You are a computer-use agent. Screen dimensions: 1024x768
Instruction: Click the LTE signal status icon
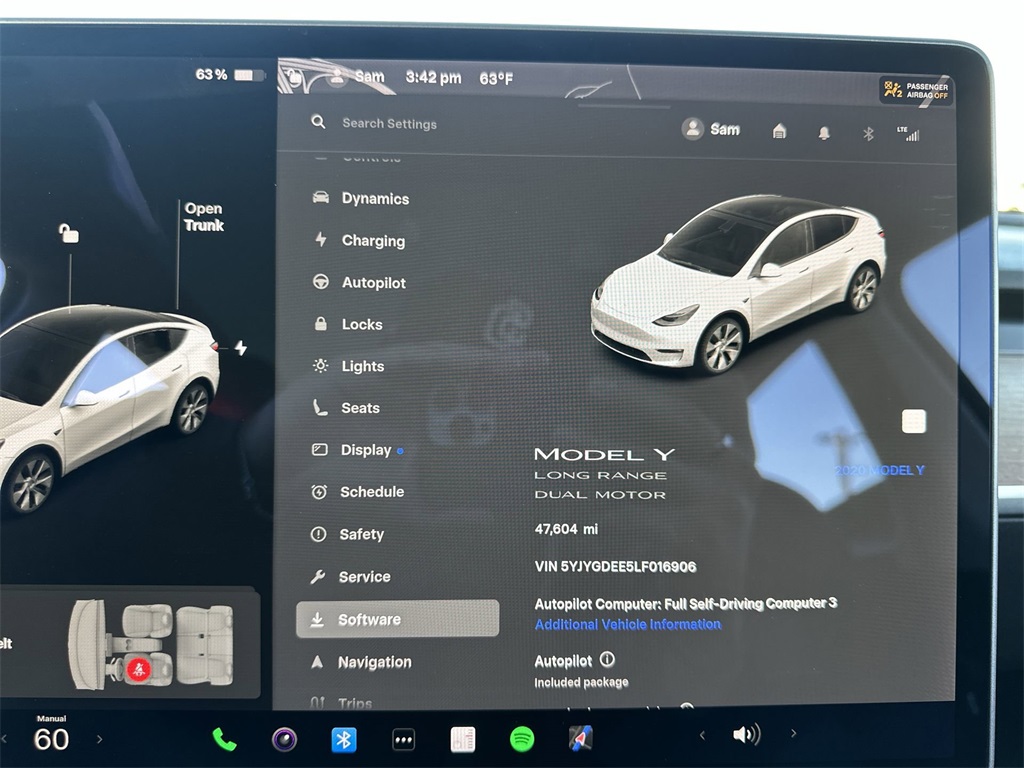point(909,133)
